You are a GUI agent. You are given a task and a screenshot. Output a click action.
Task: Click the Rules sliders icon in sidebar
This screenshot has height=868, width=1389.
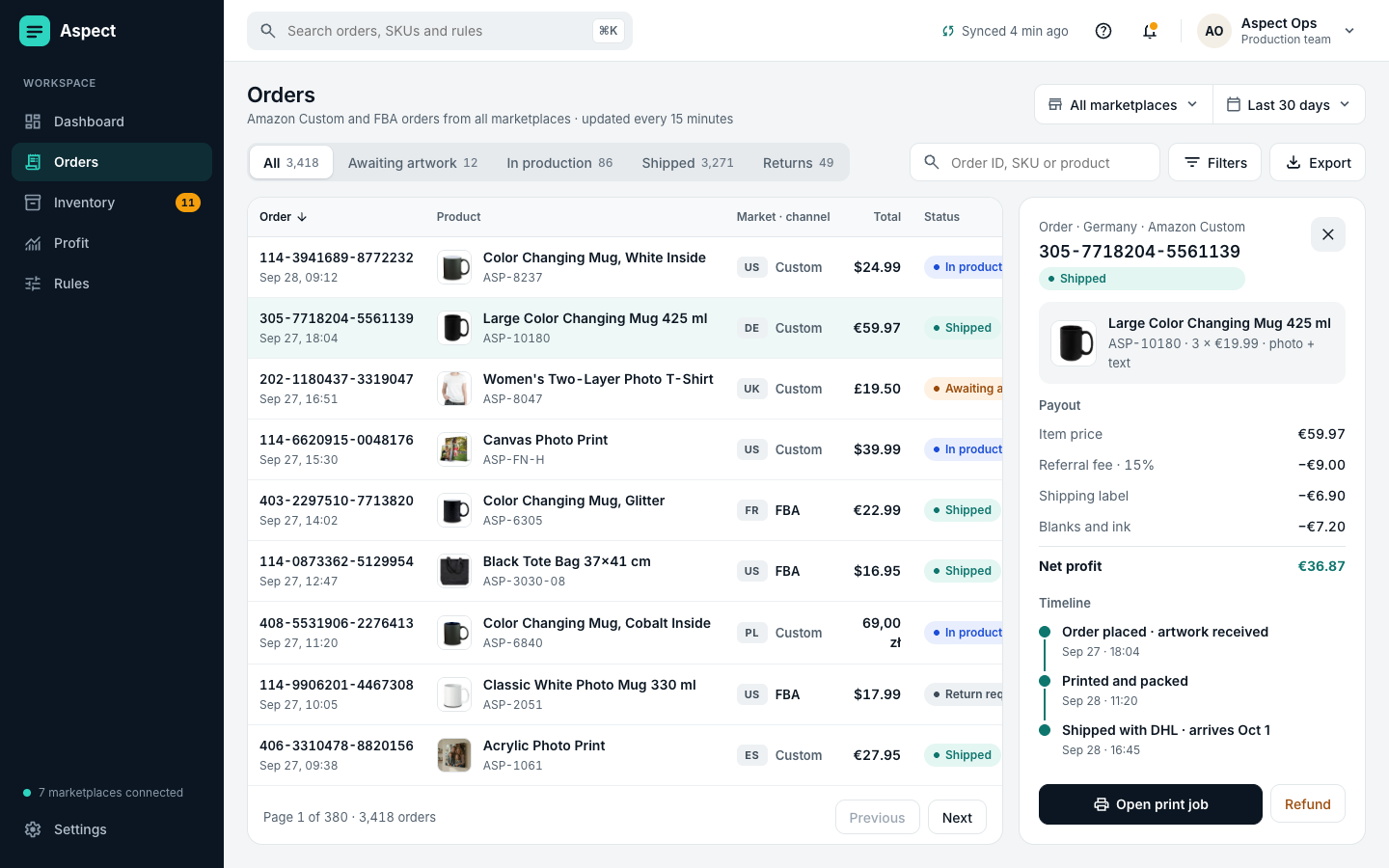pos(33,284)
